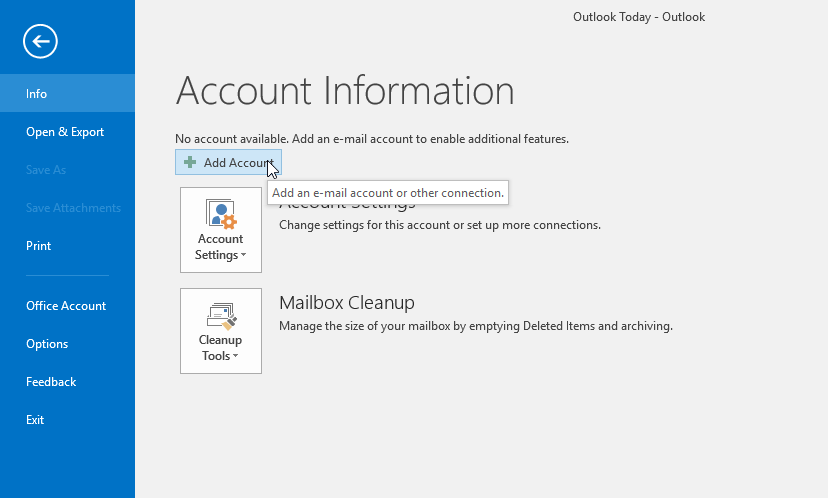Go to the Print page

(x=68, y=246)
